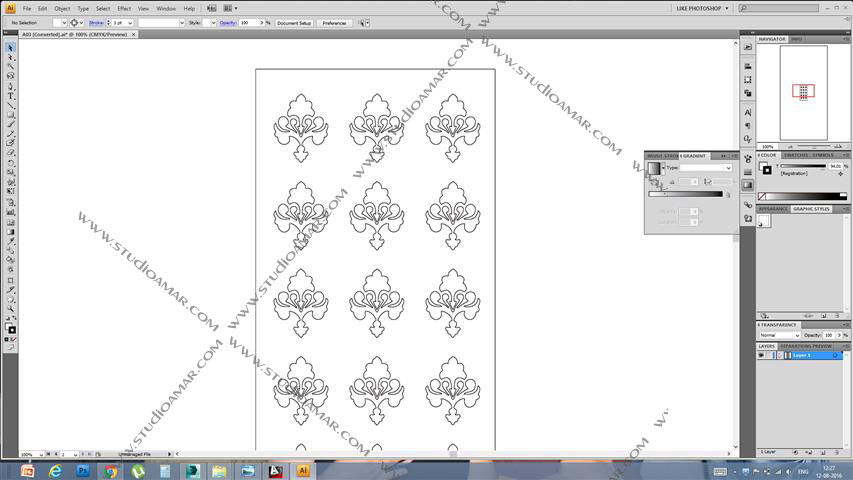Click the Document Setup button
The image size is (853, 480).
click(x=294, y=23)
